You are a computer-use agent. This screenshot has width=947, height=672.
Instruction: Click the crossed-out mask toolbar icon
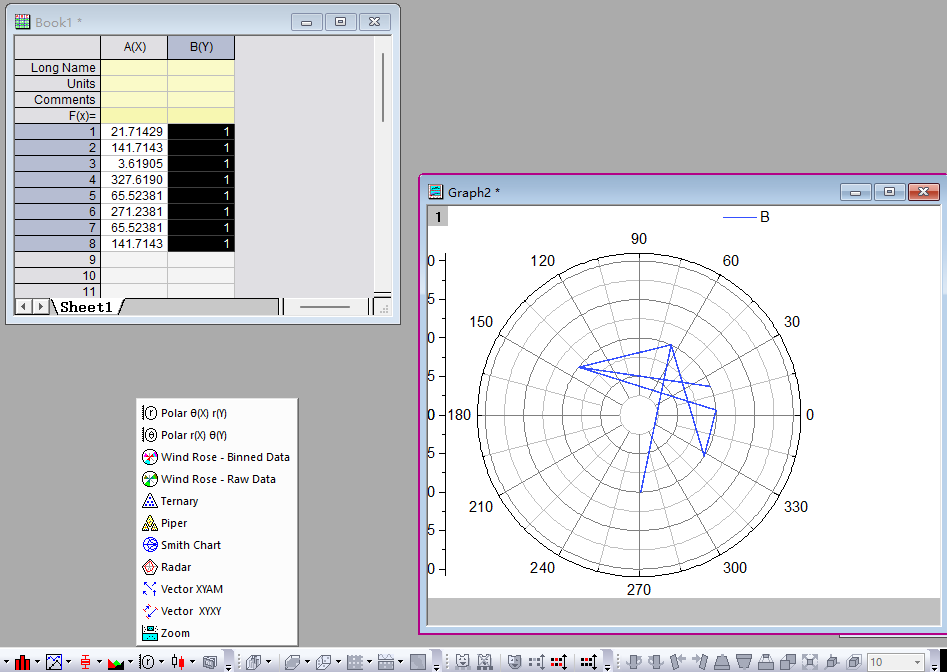(485, 662)
